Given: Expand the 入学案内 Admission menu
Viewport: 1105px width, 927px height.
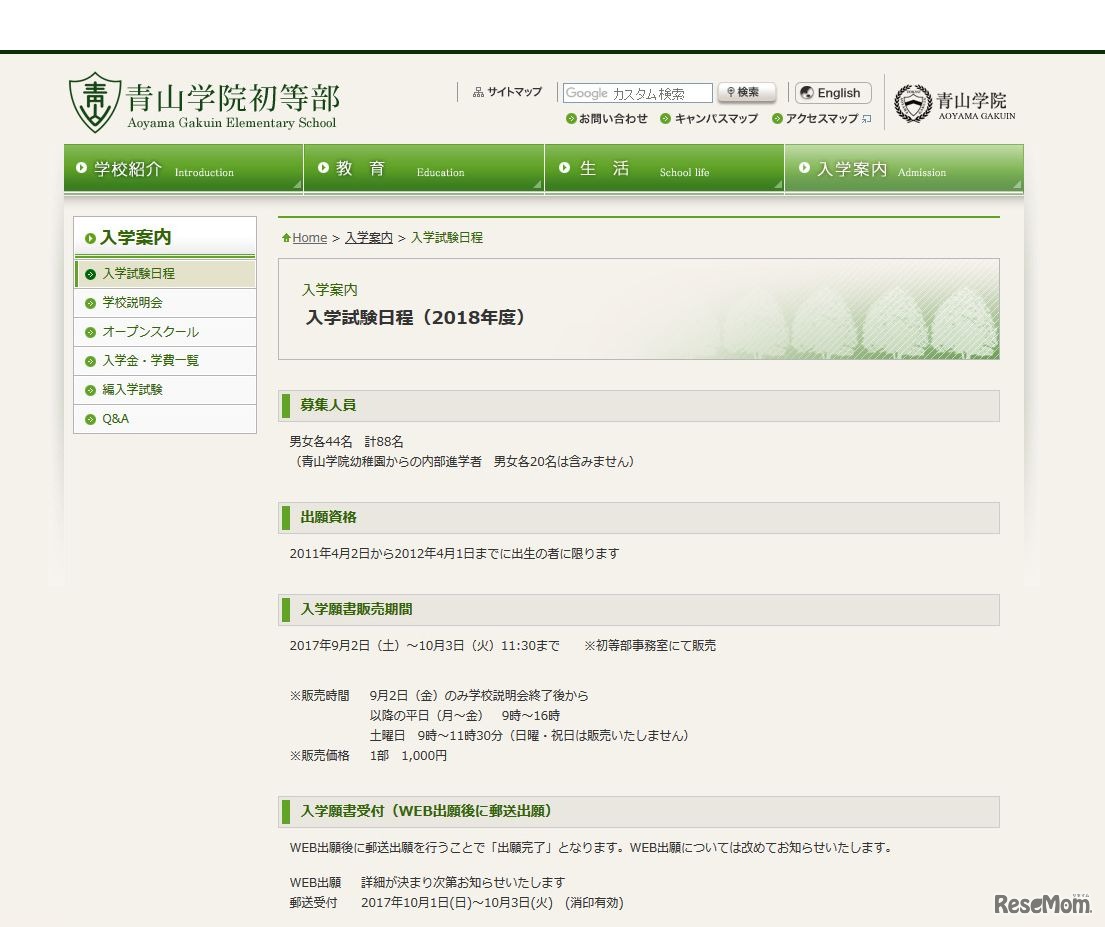Looking at the screenshot, I should pyautogui.click(x=903, y=169).
